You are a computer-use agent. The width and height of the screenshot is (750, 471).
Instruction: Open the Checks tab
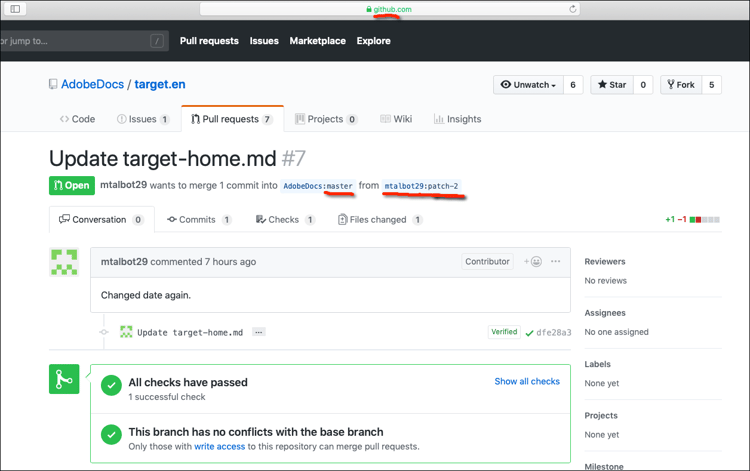(285, 219)
